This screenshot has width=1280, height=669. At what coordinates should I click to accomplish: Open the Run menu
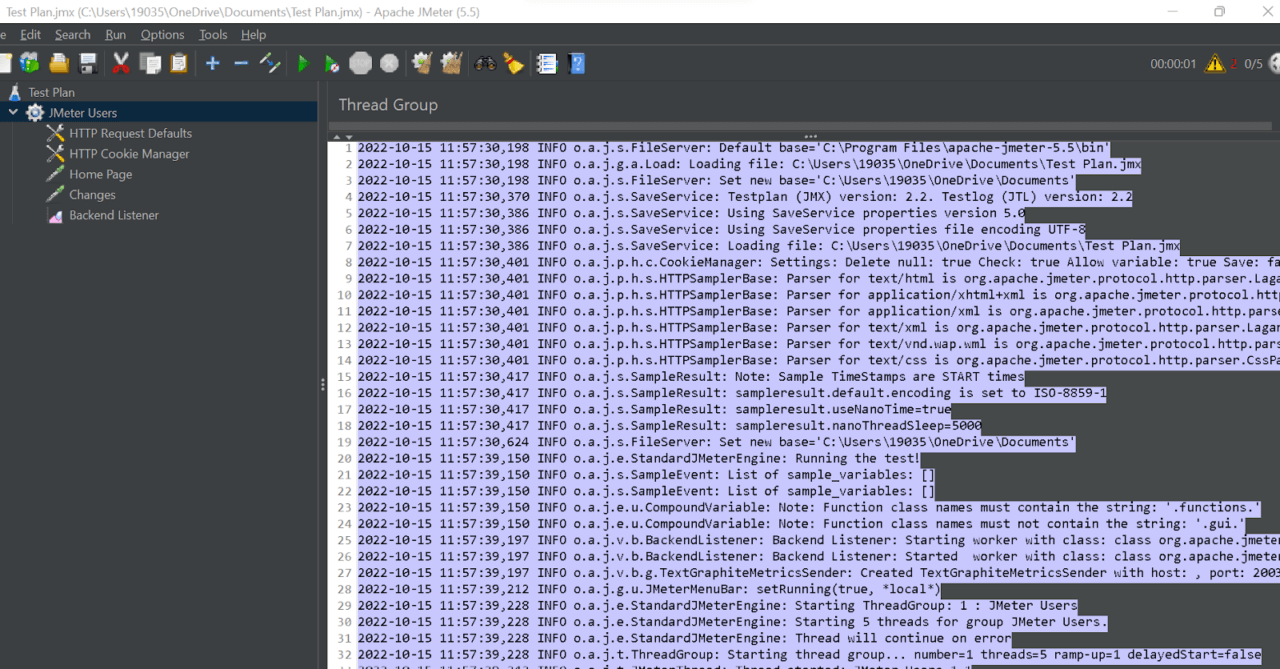click(115, 34)
